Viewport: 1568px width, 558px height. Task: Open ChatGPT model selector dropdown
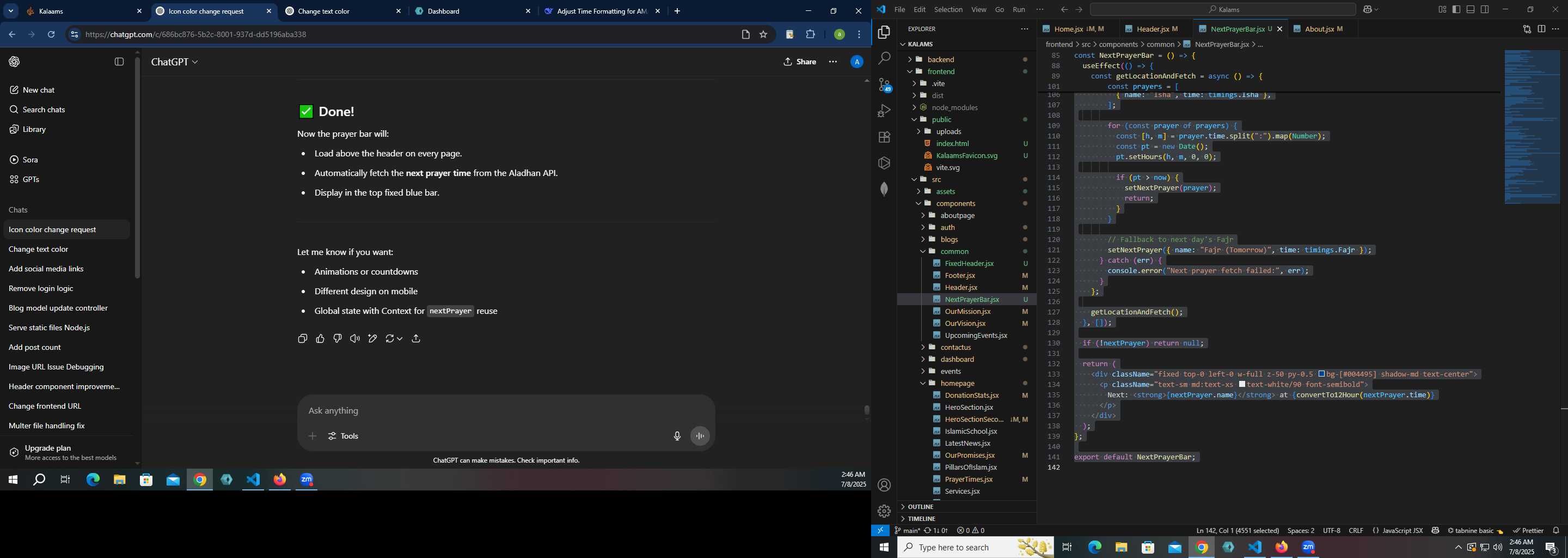(x=175, y=62)
